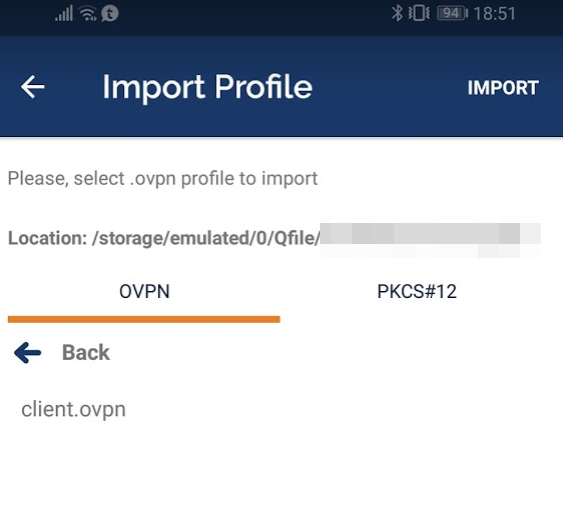Switch to the OVPN tab

click(144, 291)
